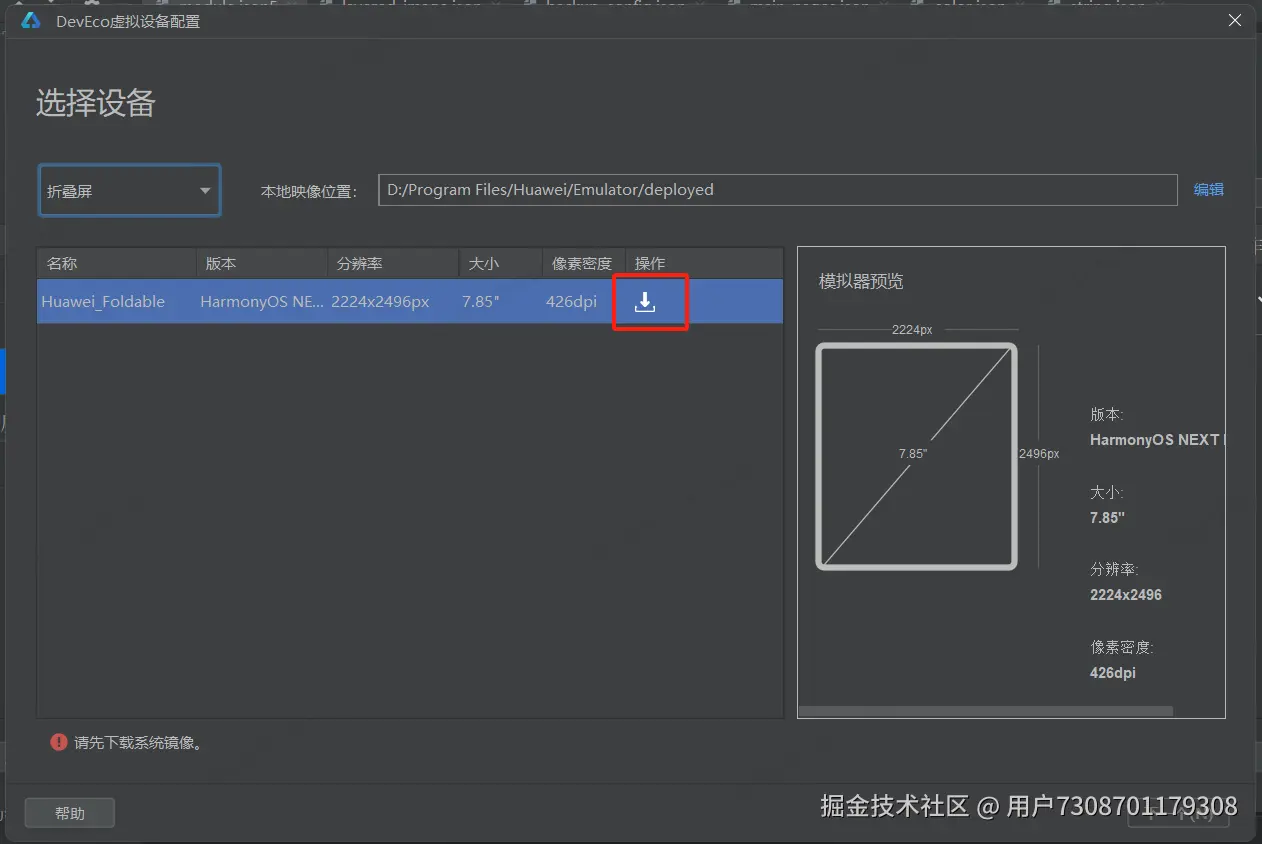Image resolution: width=1262 pixels, height=844 pixels.
Task: Sort by the 名称 column header
Action: 117,263
